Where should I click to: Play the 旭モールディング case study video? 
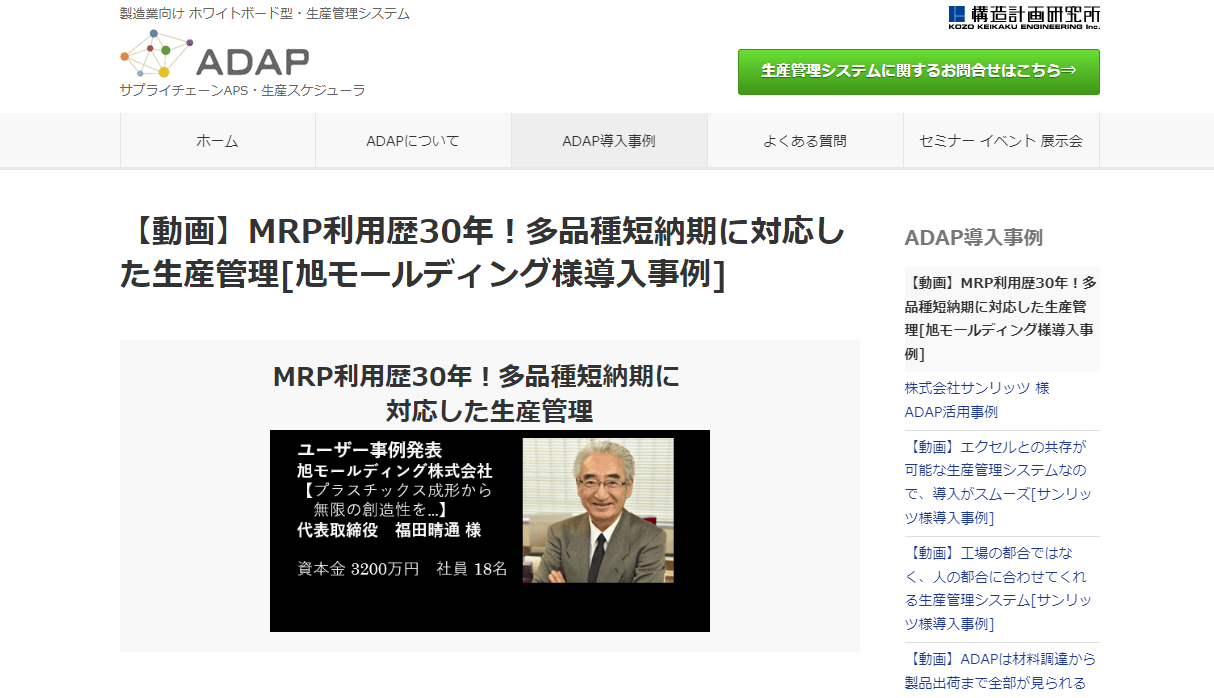point(490,531)
